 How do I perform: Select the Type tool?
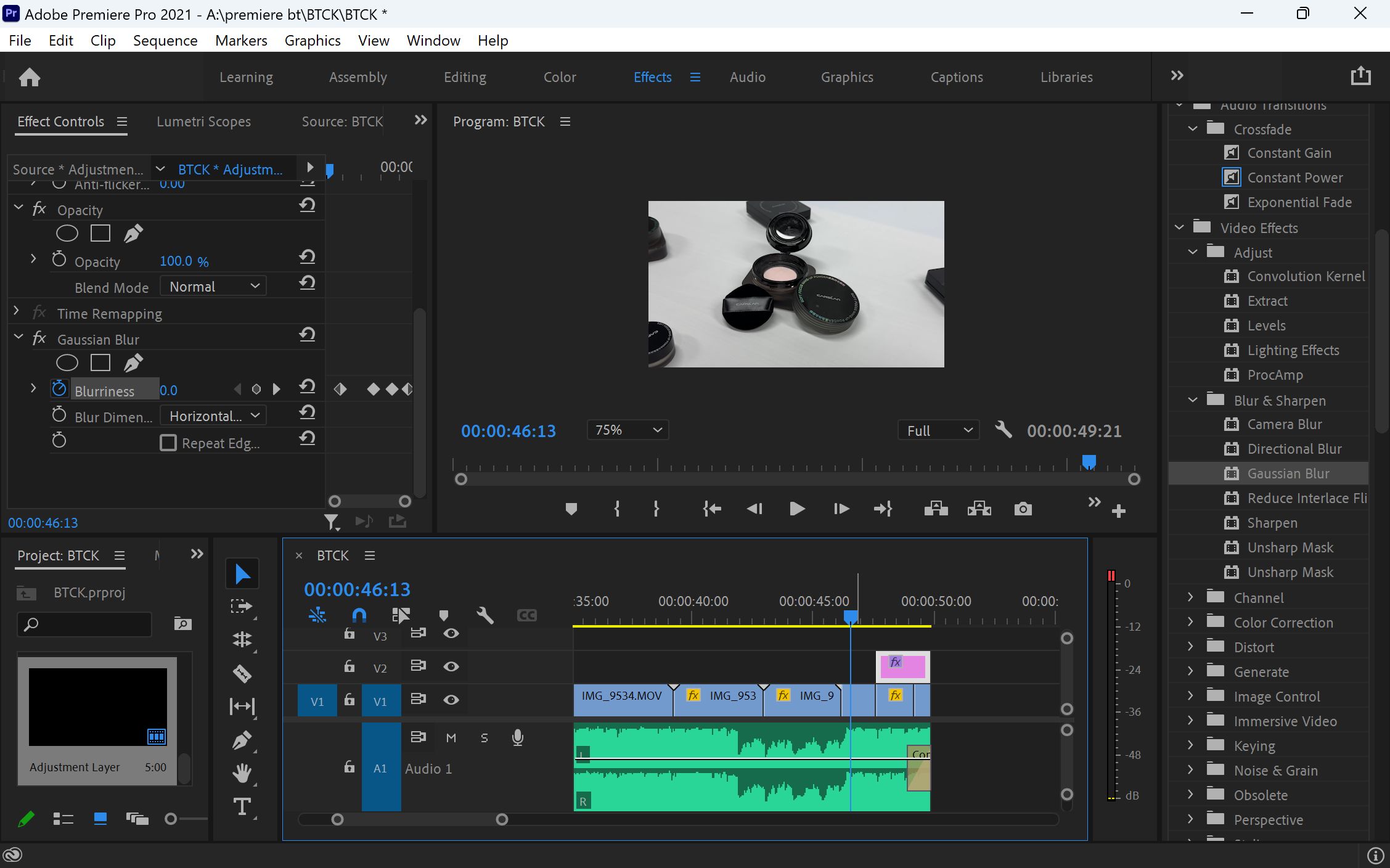click(x=242, y=806)
